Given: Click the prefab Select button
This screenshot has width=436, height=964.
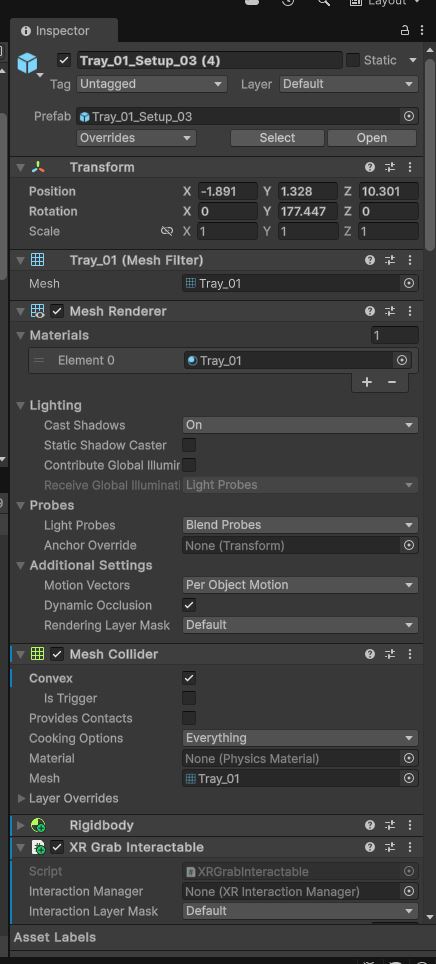Looking at the screenshot, I should 277,138.
